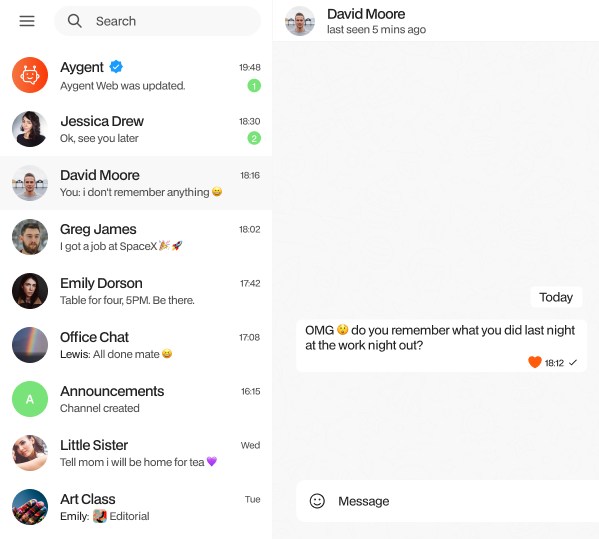Open the Little Sister conversation
This screenshot has height=539, width=599.
coord(136,453)
